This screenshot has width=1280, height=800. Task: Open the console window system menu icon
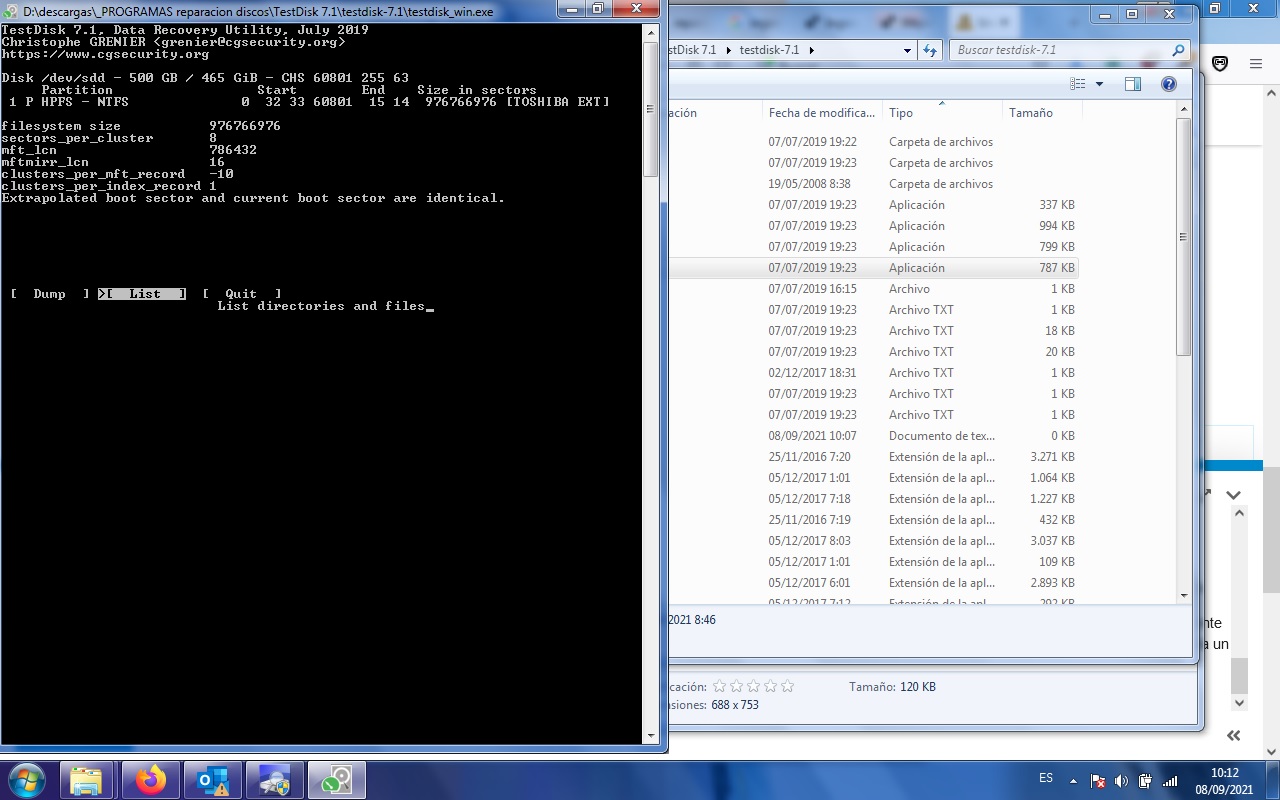click(x=11, y=10)
